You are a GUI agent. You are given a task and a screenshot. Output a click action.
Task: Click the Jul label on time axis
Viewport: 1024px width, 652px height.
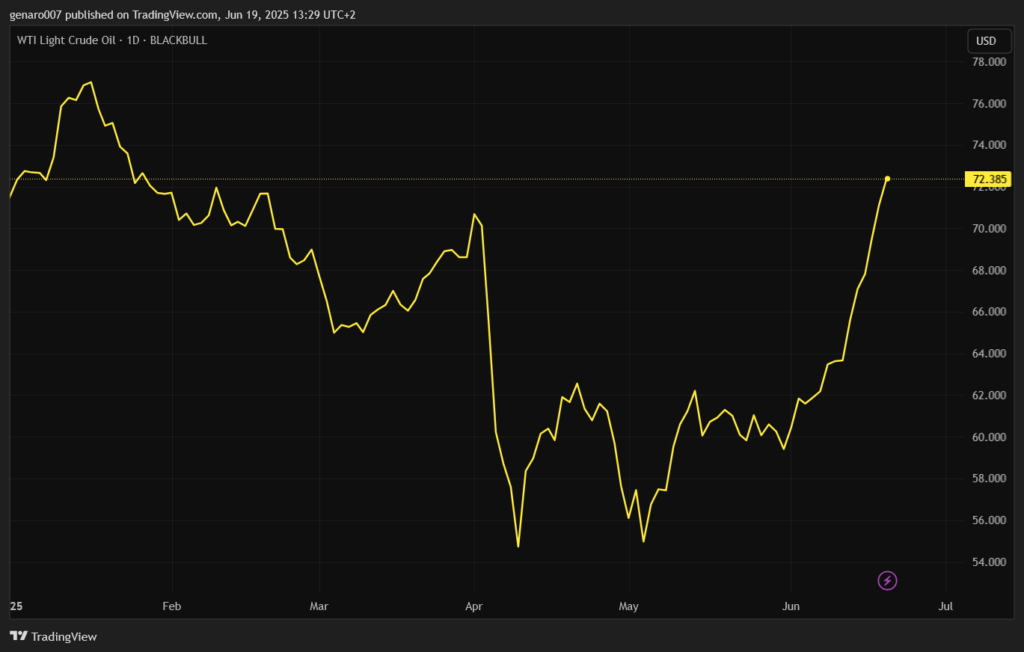tap(946, 606)
